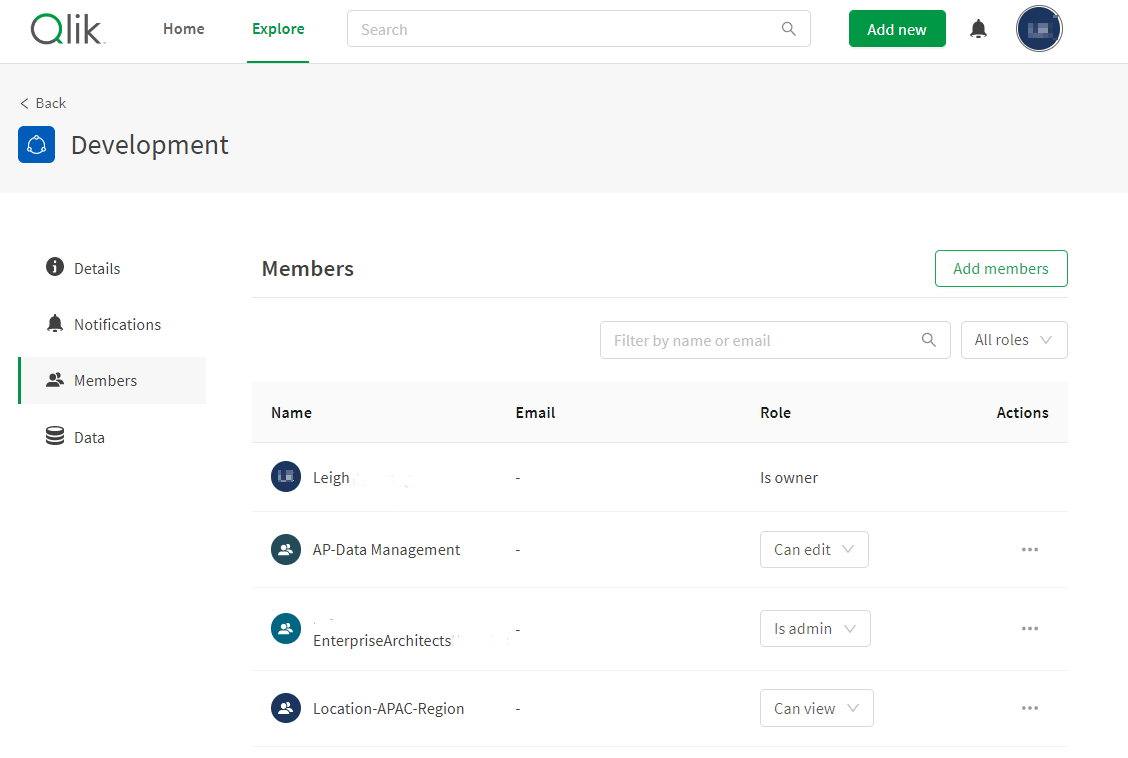
Task: Open the notifications bell in header
Action: (978, 30)
